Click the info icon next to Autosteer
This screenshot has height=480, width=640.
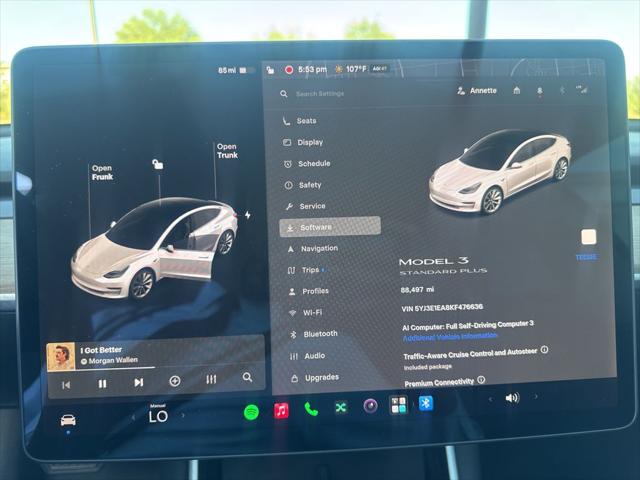pyautogui.click(x=544, y=350)
